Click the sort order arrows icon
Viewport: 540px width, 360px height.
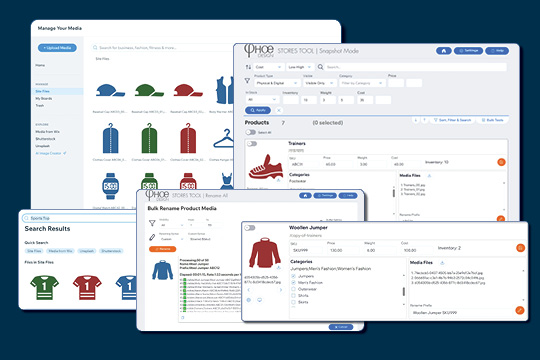coord(248,67)
